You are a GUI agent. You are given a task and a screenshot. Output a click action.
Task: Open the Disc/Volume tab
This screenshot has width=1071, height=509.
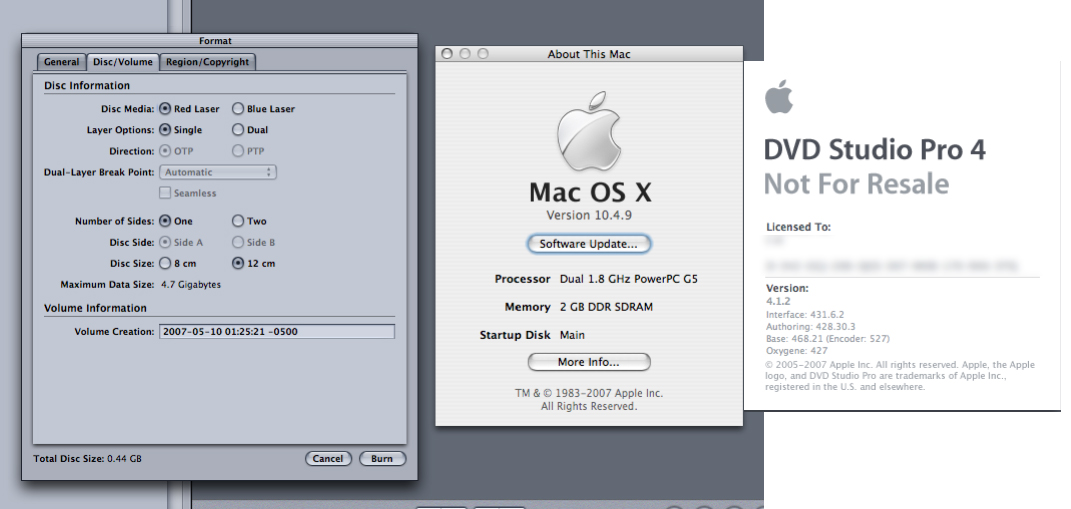pyautogui.click(x=123, y=62)
